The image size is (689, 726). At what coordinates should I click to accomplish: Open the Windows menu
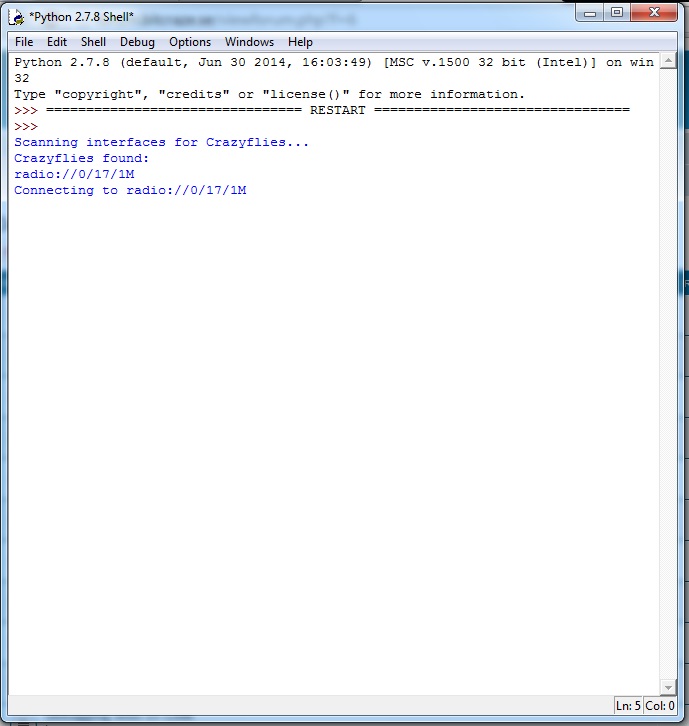249,42
